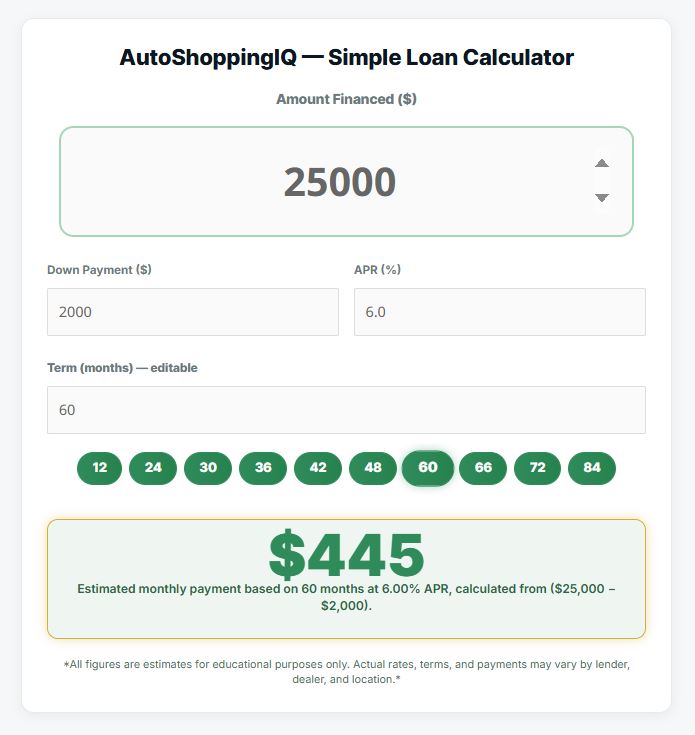Click the decrement arrow on Amount Financed
Screen dimensions: 695x735
tap(602, 198)
